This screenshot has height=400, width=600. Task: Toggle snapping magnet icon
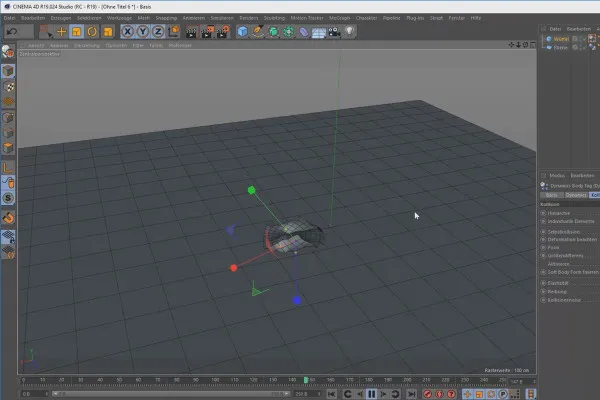point(8,218)
